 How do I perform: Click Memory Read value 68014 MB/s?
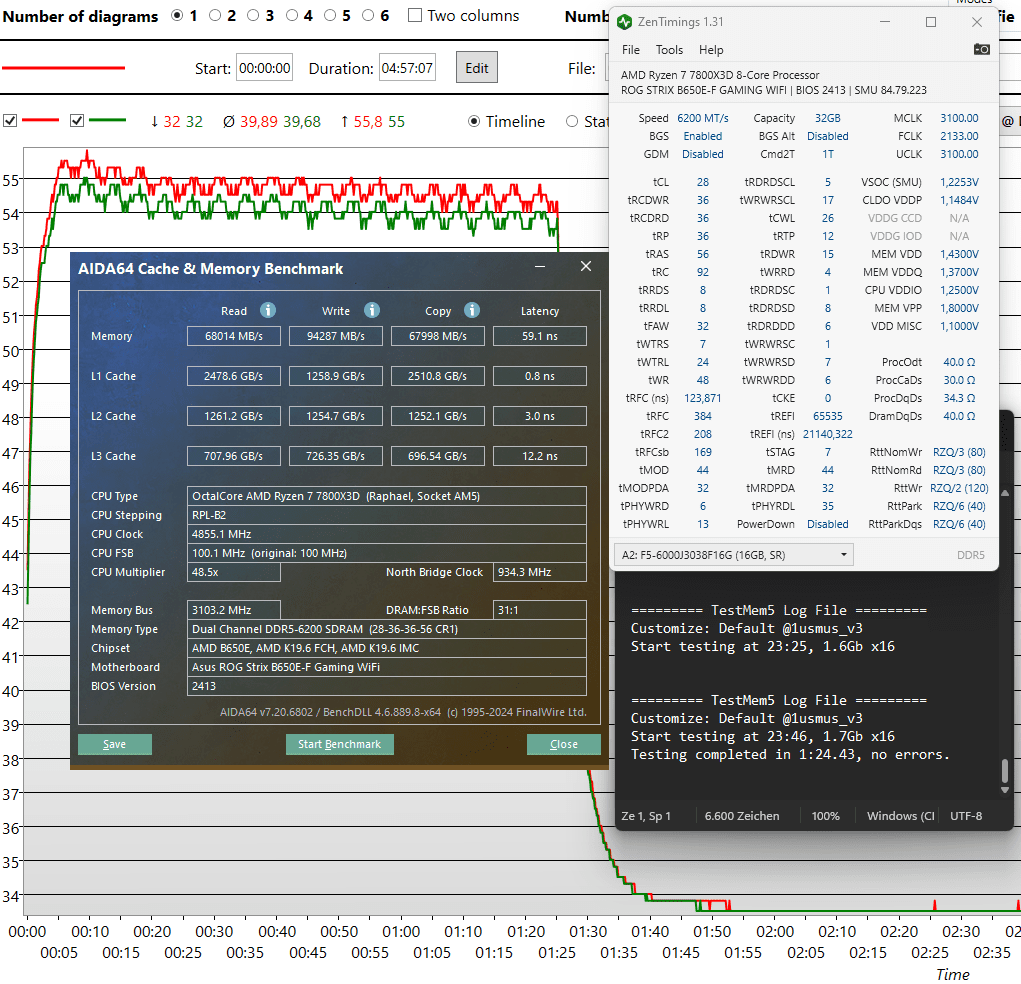pyautogui.click(x=234, y=336)
